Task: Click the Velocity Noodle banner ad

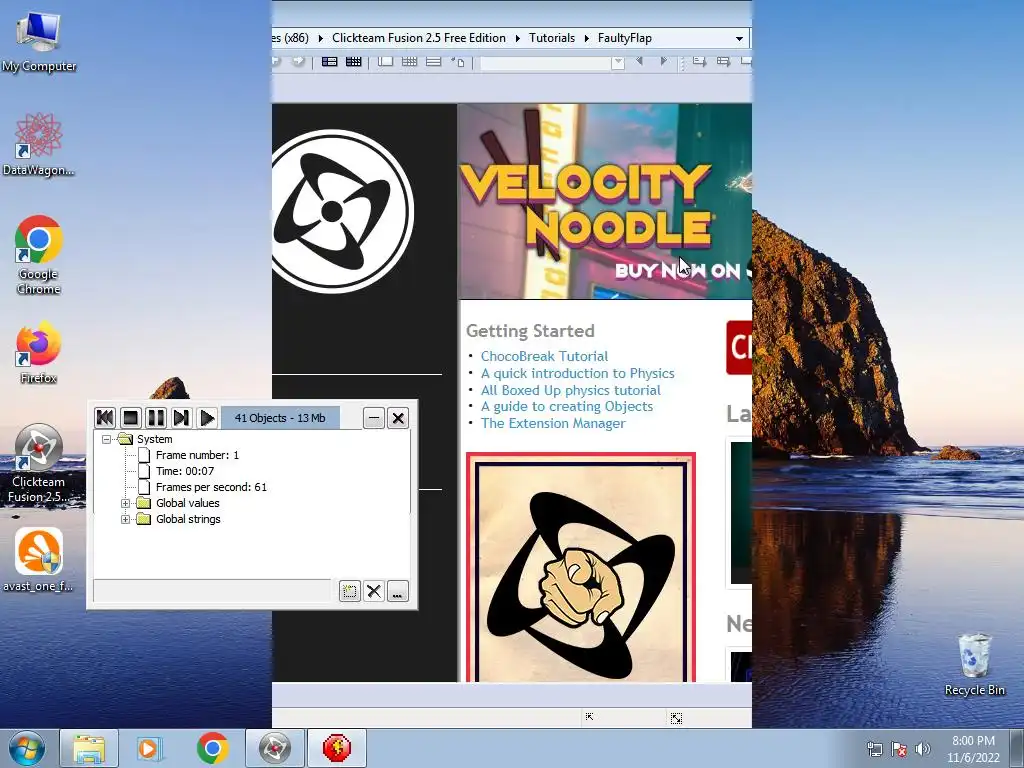Action: click(x=605, y=201)
